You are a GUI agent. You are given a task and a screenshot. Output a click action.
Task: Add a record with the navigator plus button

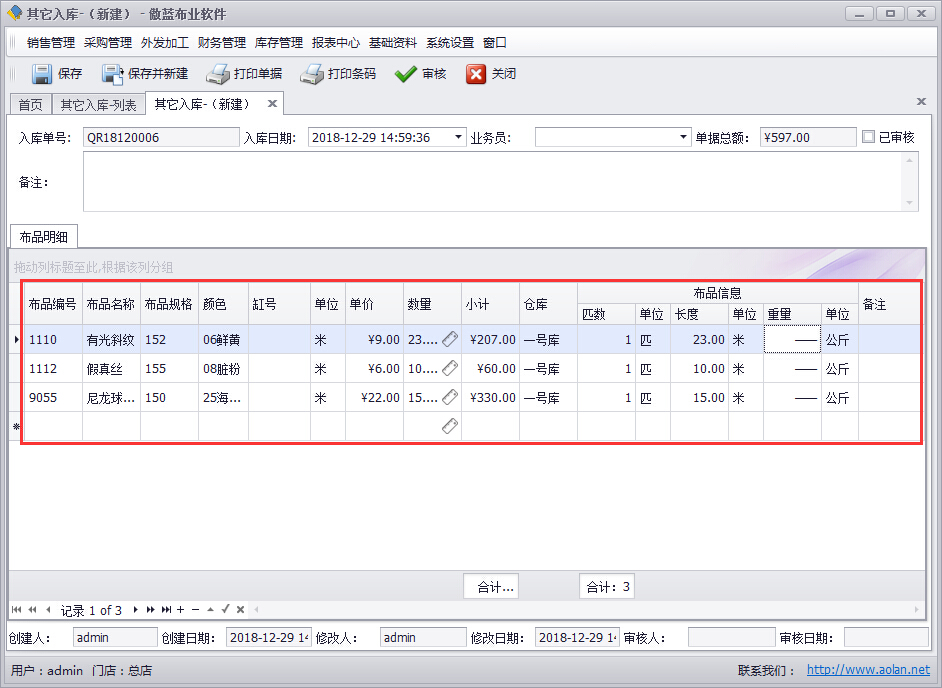click(x=180, y=609)
